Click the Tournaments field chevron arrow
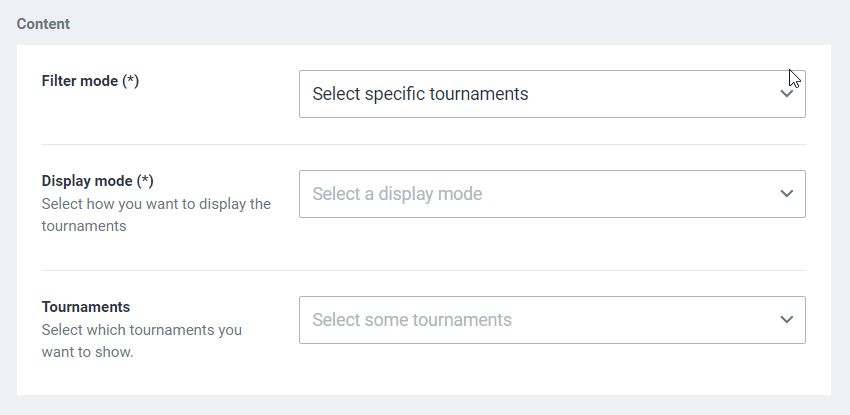This screenshot has height=415, width=850. tap(786, 320)
